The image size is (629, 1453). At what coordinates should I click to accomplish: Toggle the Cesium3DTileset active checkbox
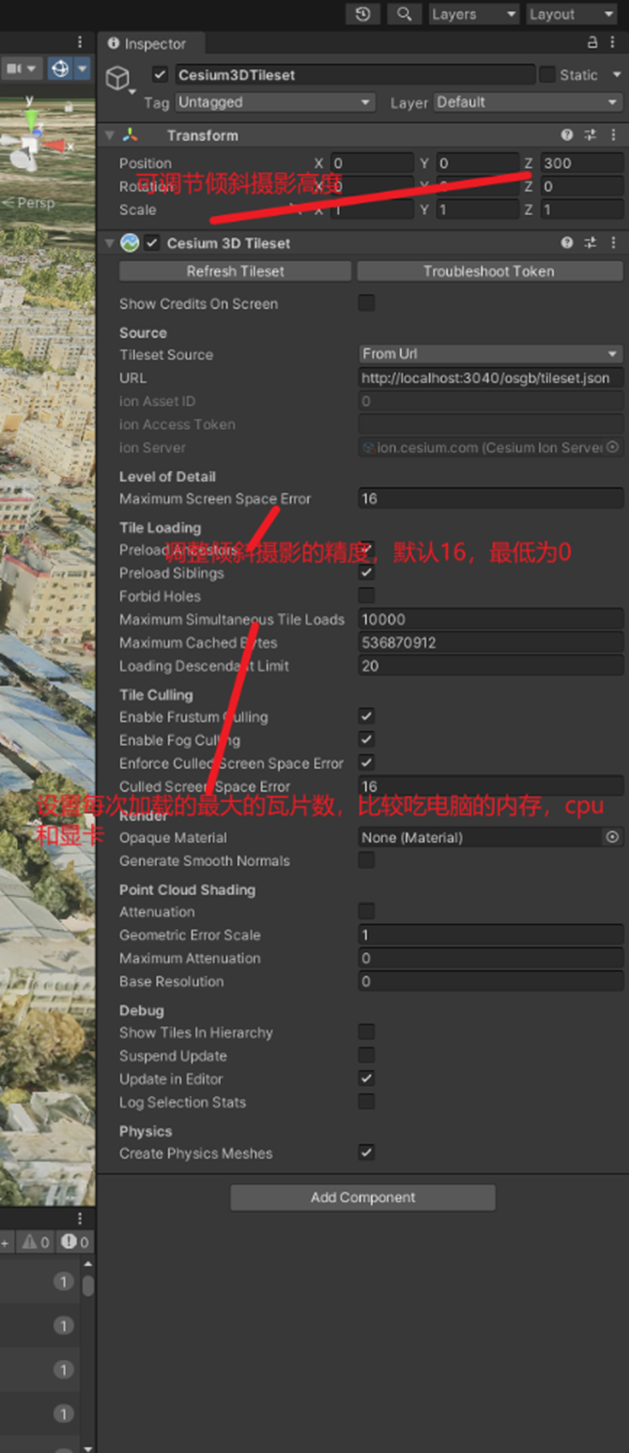pyautogui.click(x=159, y=75)
